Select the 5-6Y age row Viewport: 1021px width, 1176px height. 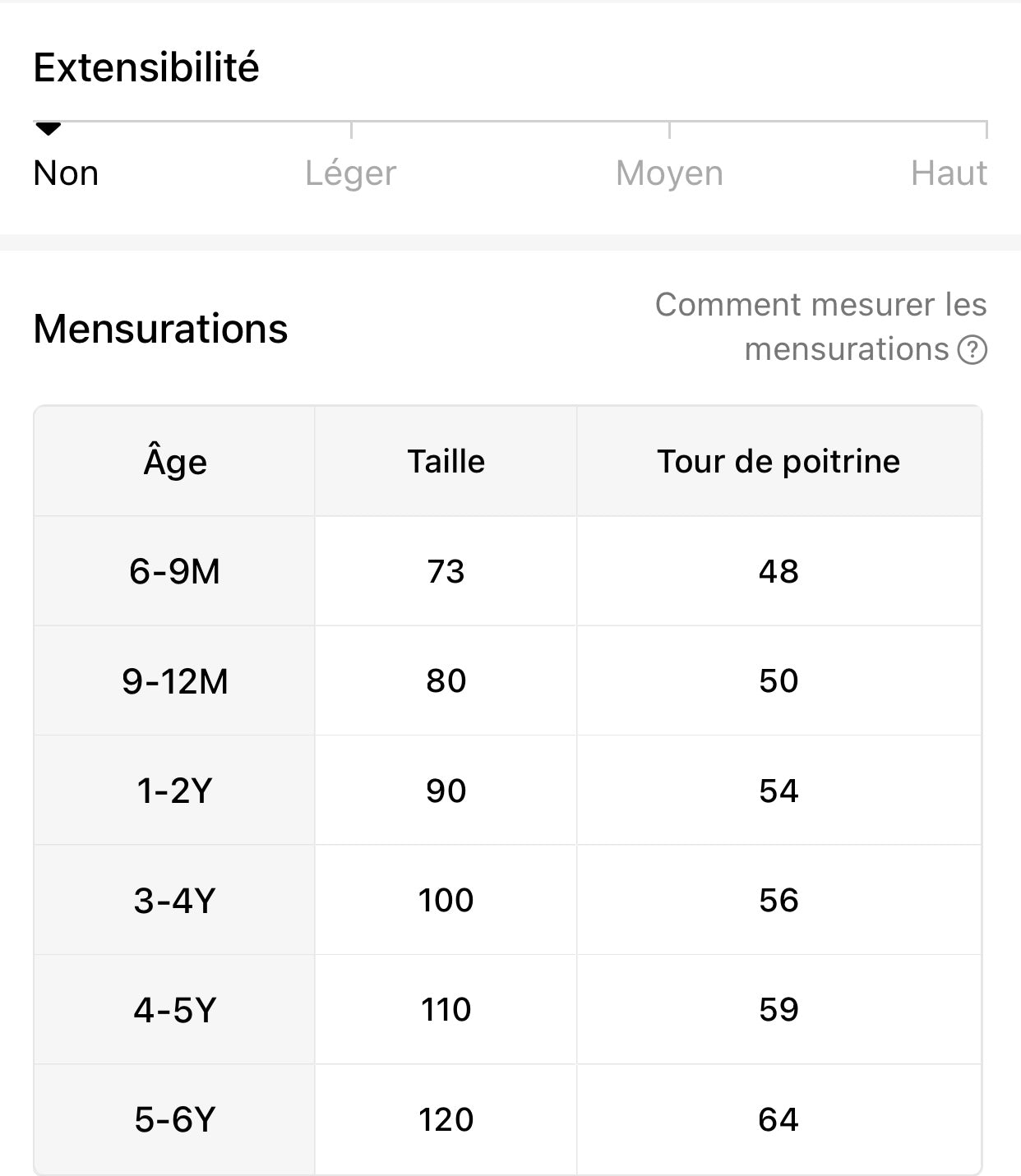coord(174,1119)
